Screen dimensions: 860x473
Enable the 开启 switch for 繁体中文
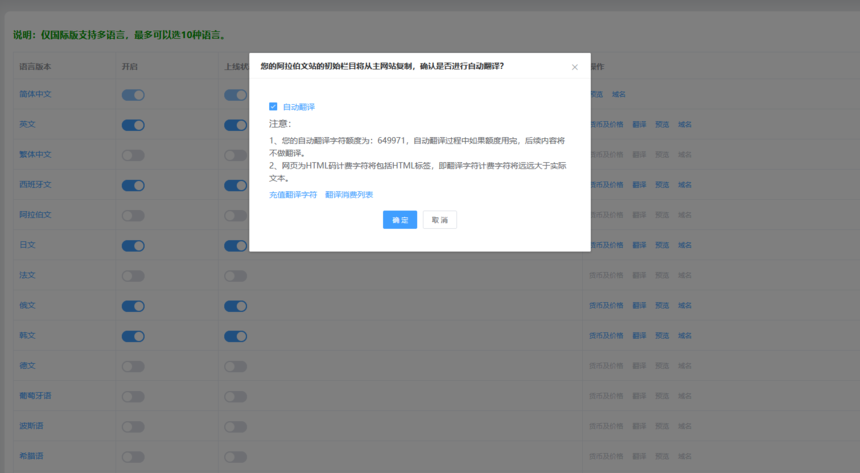(x=133, y=155)
